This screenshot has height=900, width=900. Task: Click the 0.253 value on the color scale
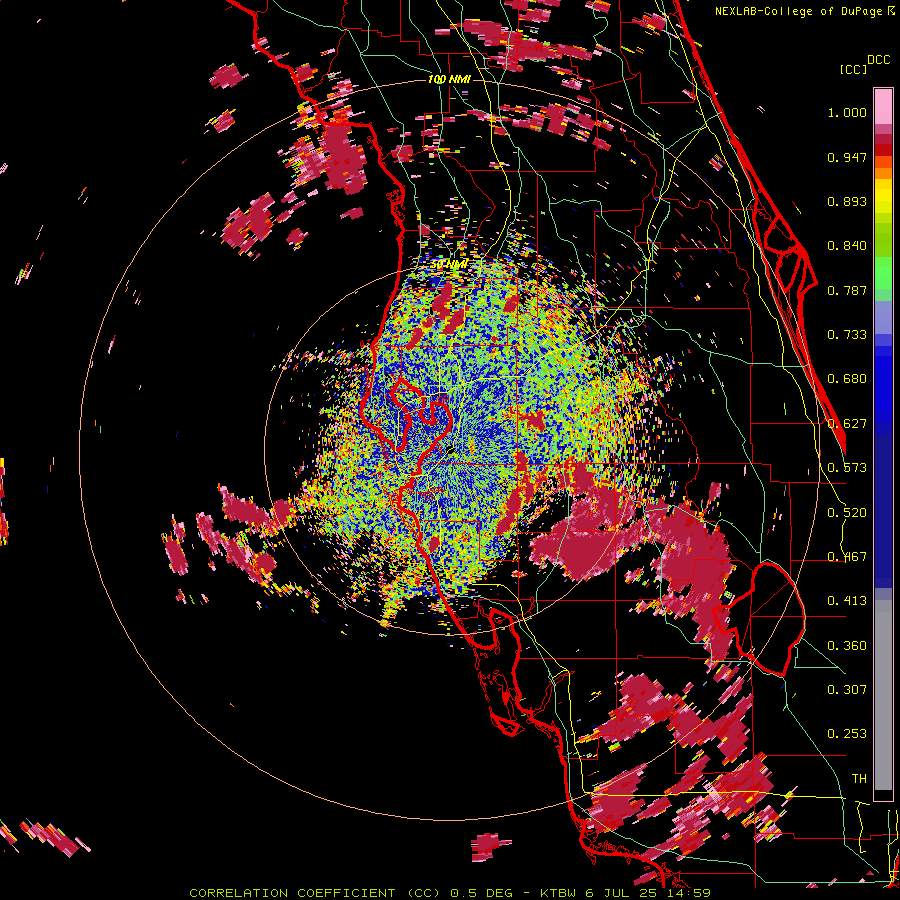pos(847,734)
